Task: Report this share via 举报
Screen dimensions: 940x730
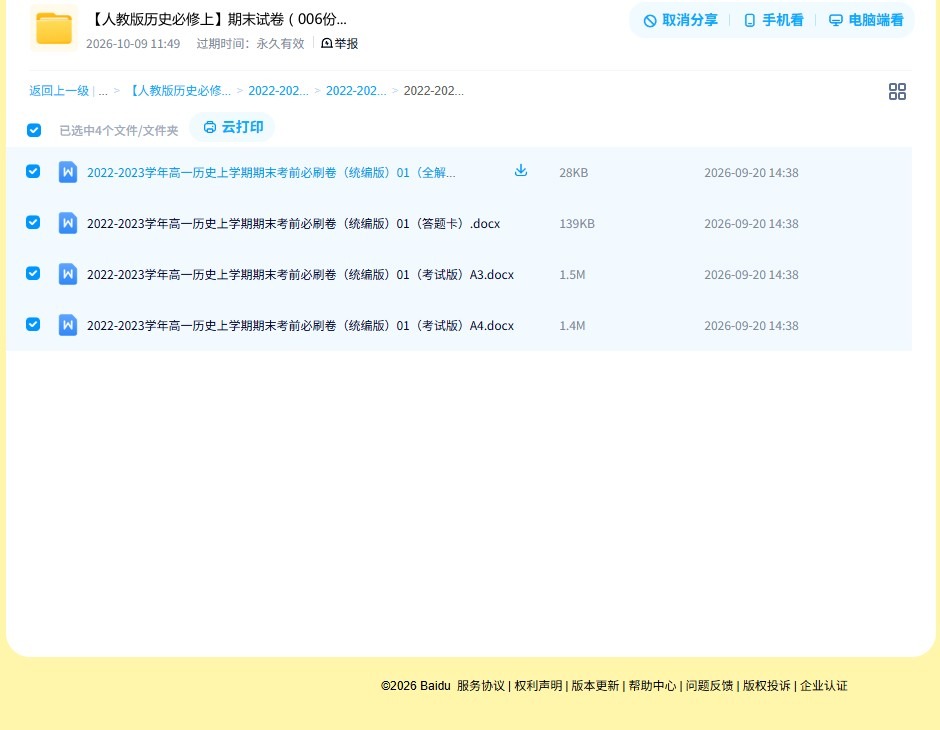Action: click(340, 43)
